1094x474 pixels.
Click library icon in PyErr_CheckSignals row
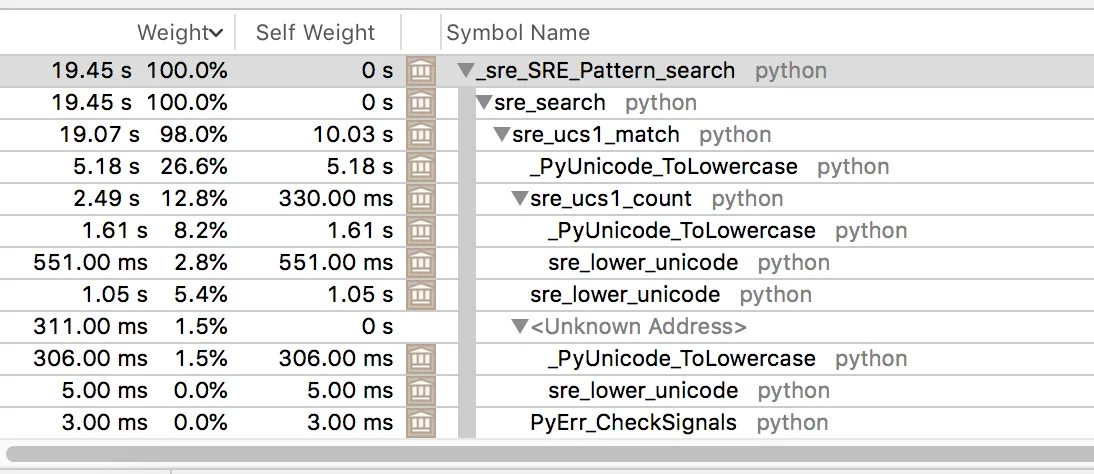[421, 423]
